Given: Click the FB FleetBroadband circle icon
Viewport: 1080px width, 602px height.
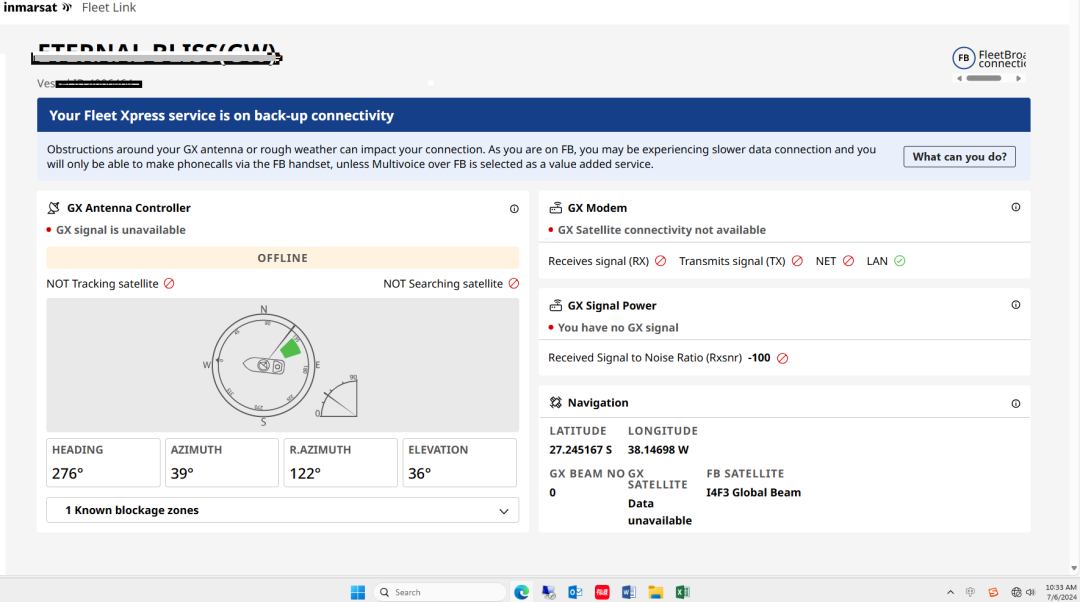Looking at the screenshot, I should pos(964,58).
